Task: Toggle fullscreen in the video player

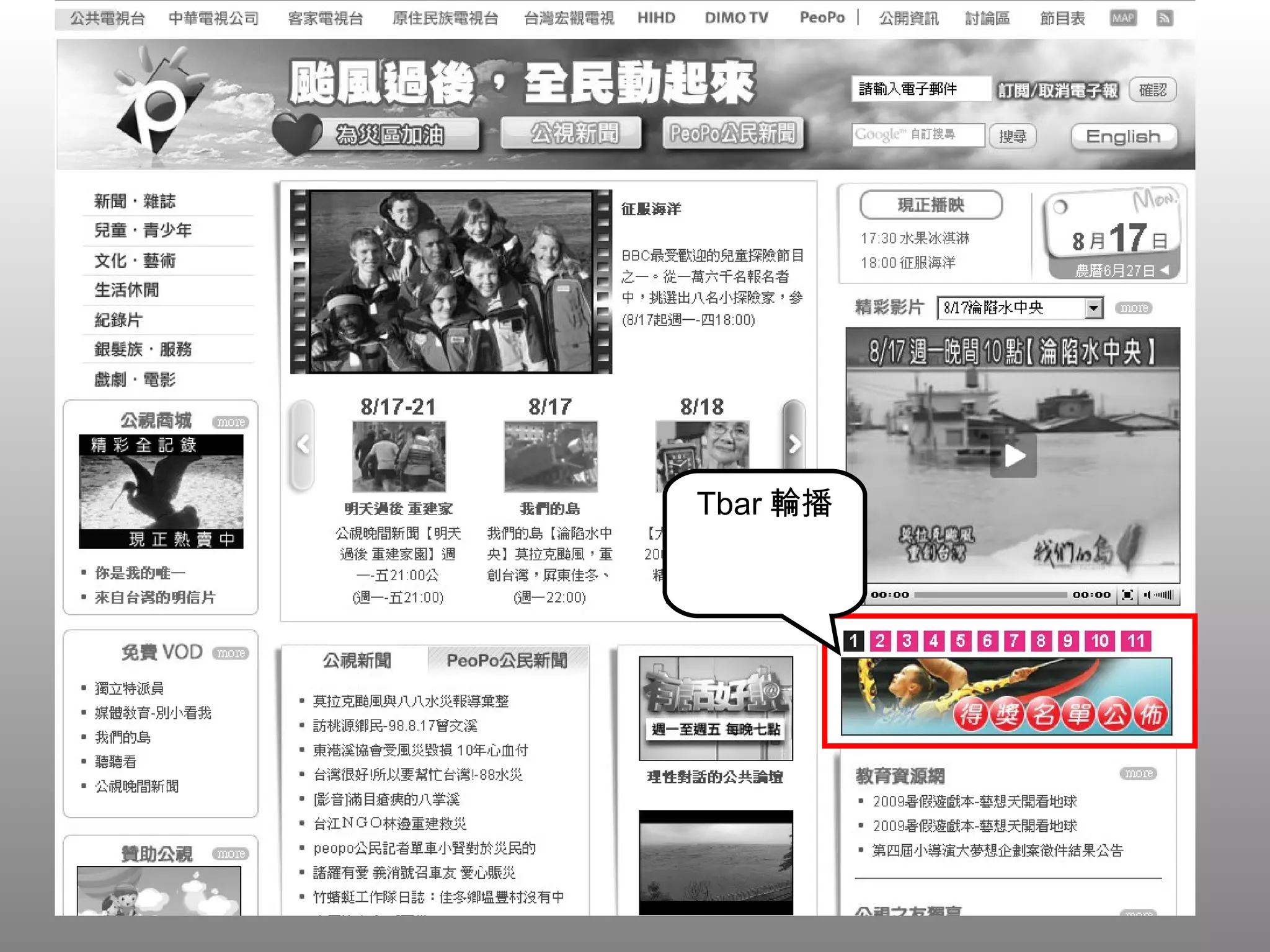Action: (x=1127, y=595)
